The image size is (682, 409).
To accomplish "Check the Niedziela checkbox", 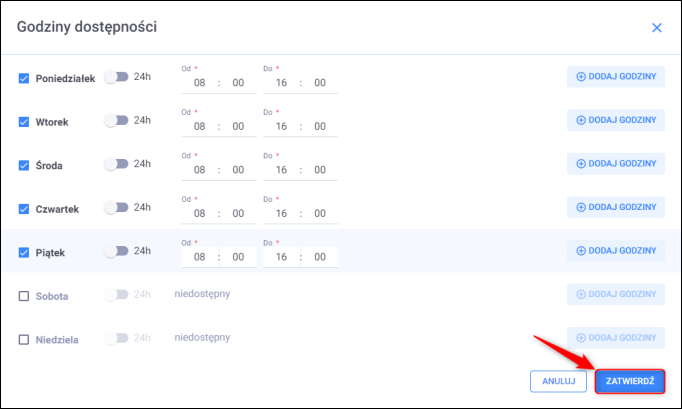I will (x=24, y=339).
